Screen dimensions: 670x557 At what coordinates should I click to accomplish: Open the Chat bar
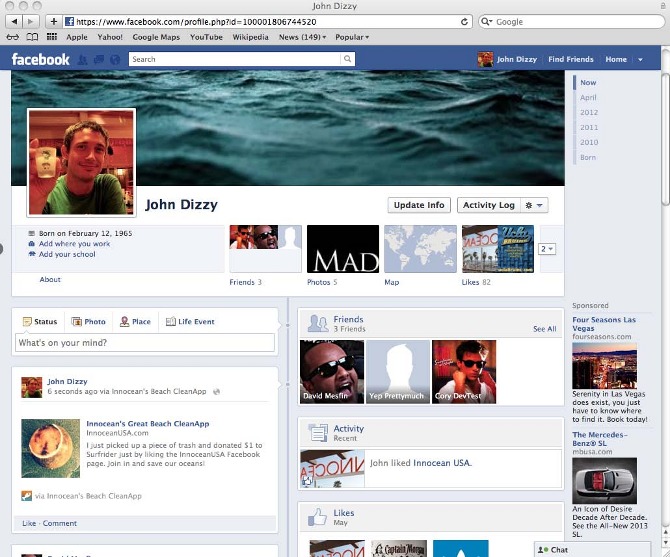[x=592, y=550]
